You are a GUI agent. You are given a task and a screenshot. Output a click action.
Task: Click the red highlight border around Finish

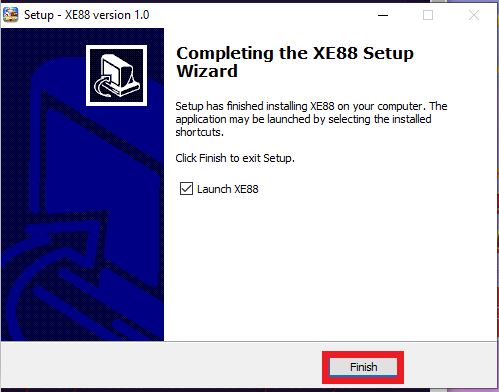pos(363,353)
